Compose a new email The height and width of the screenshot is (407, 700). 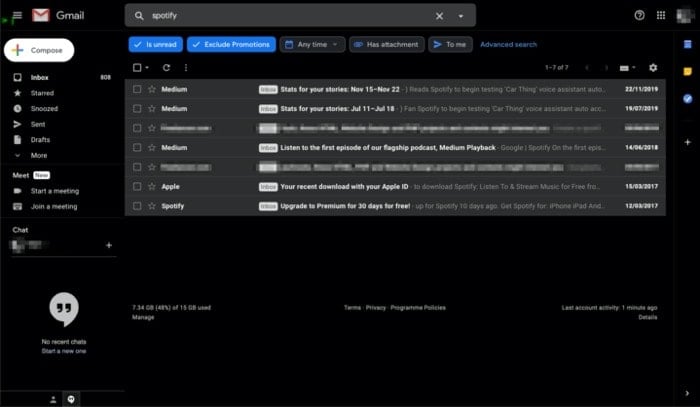pyautogui.click(x=39, y=50)
